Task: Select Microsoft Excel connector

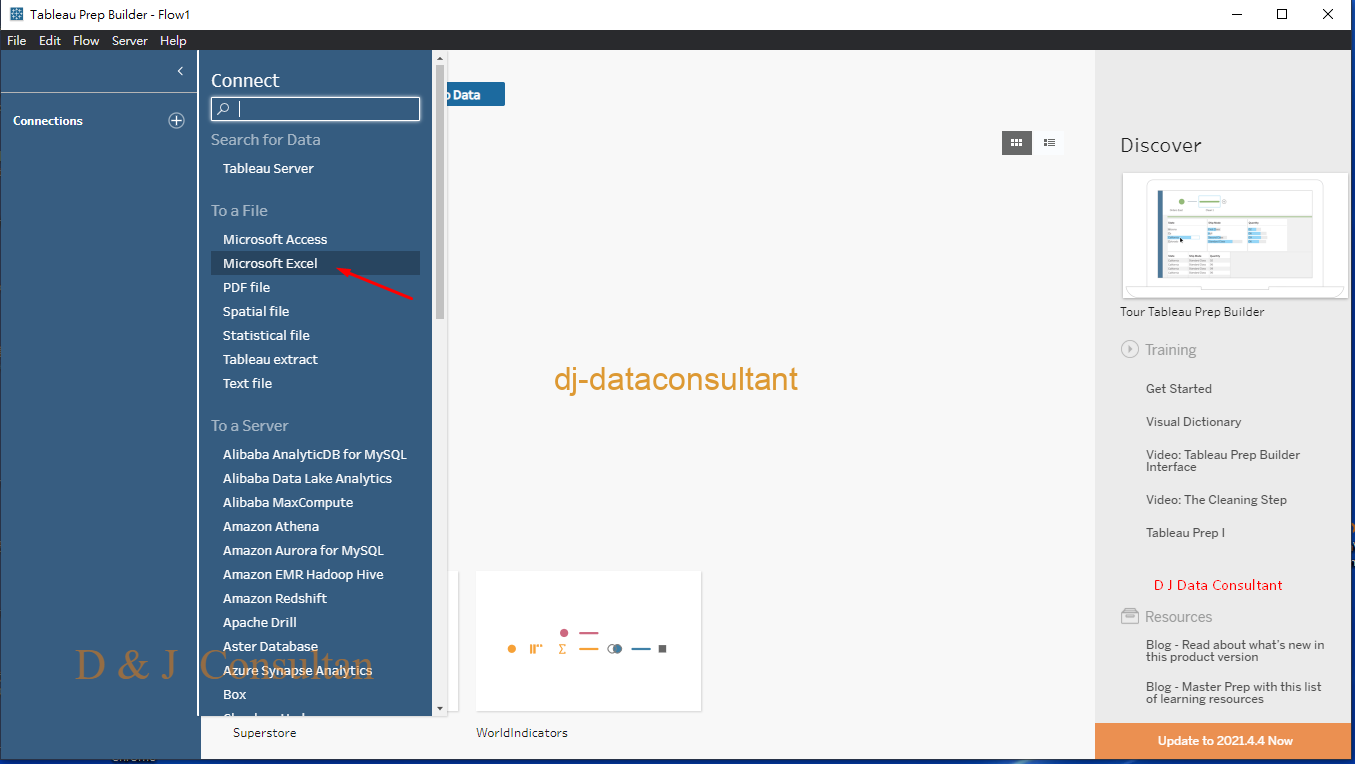Action: point(270,263)
